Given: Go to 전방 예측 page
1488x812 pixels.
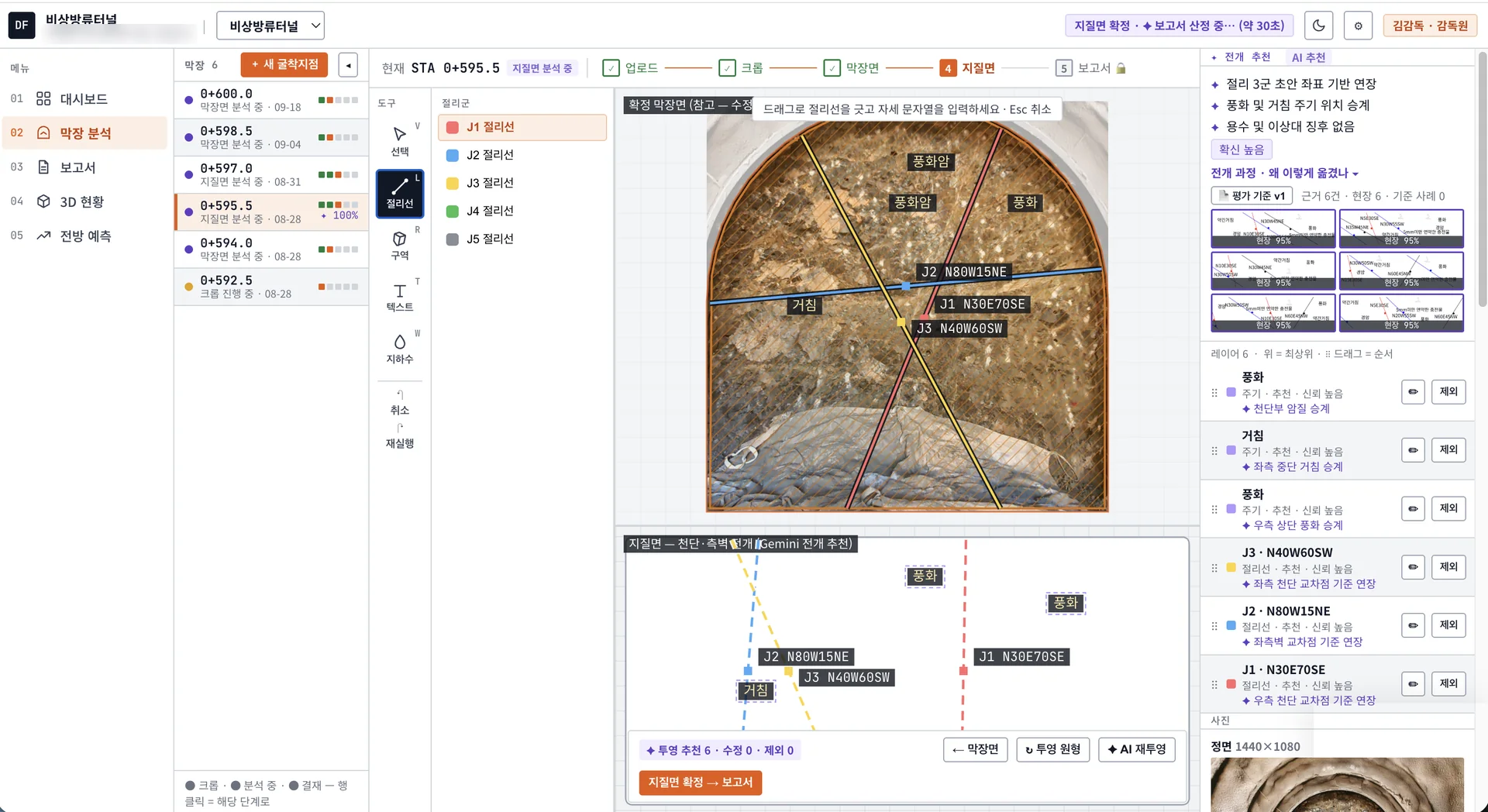Looking at the screenshot, I should [84, 236].
